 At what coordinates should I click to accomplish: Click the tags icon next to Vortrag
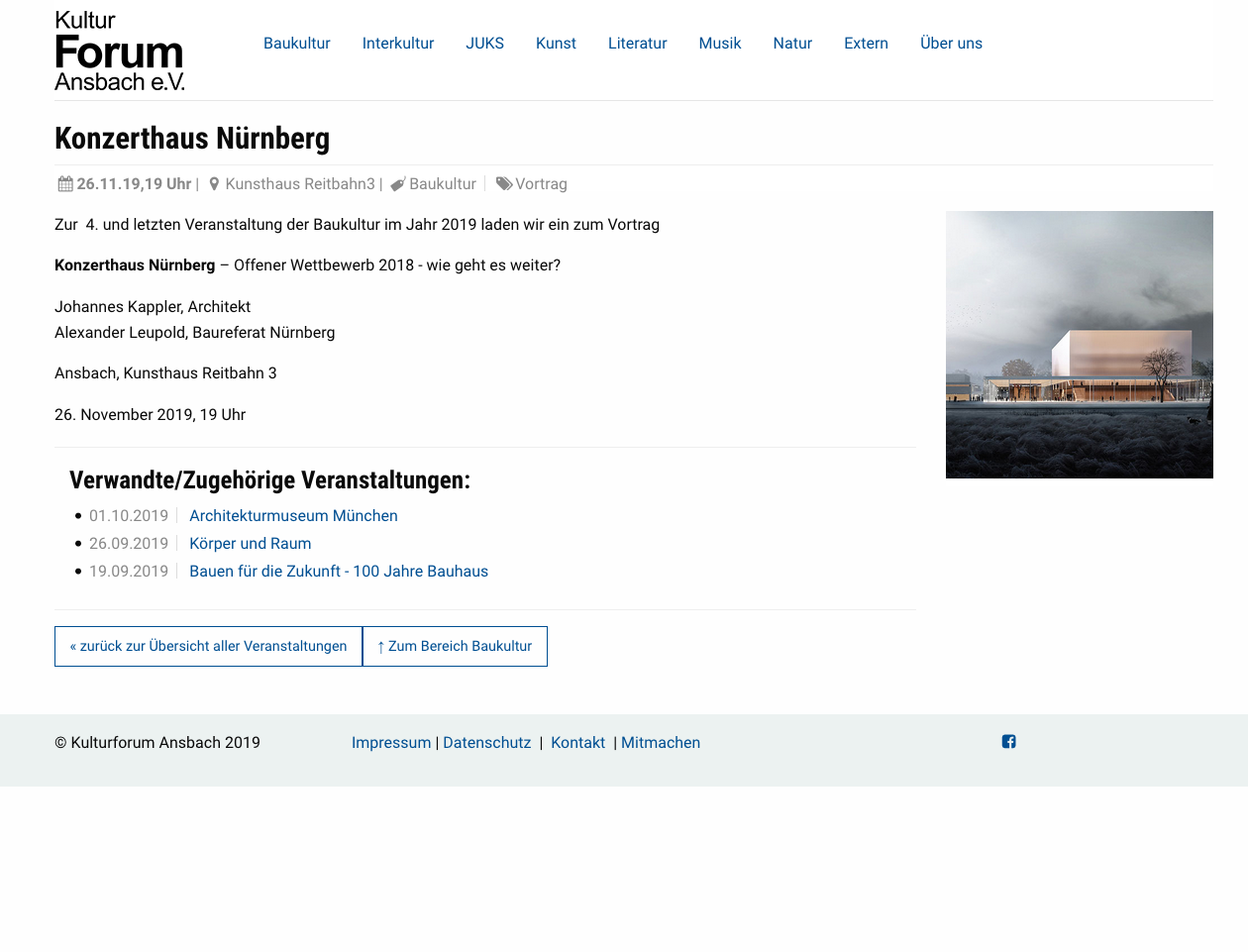point(504,183)
